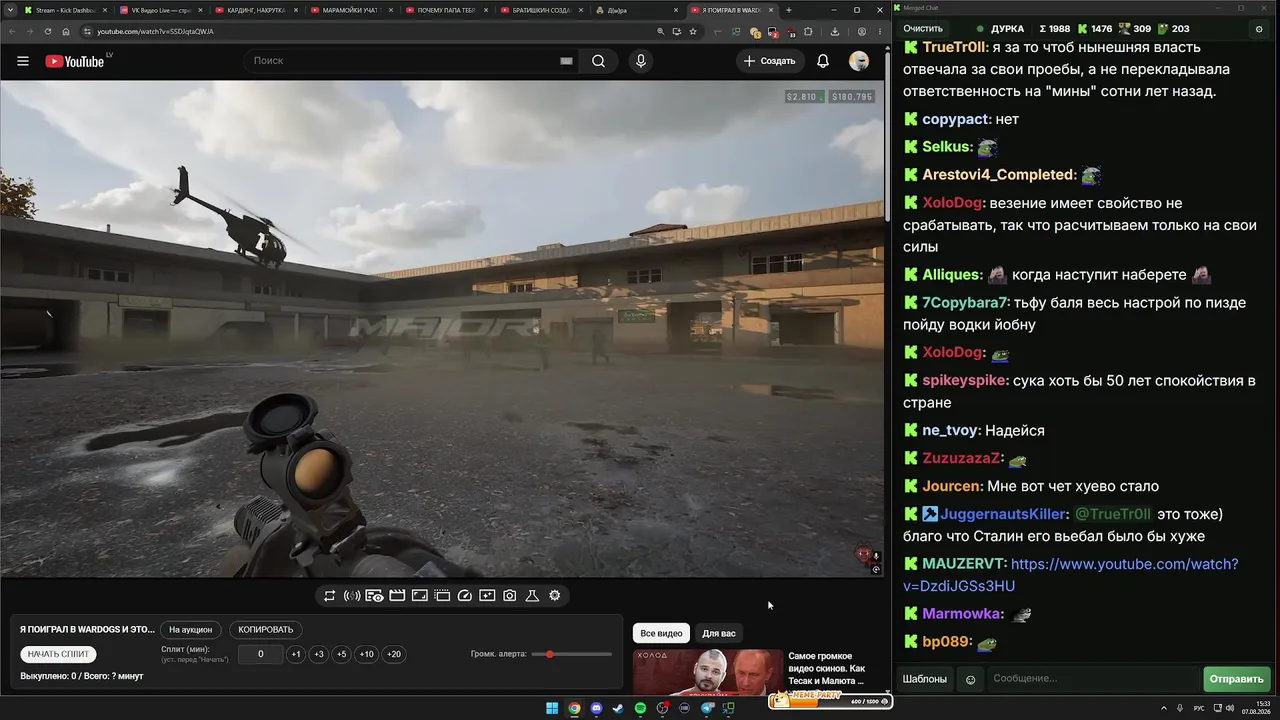
Task: Click Очистить in Merged Chat
Action: pos(923,29)
